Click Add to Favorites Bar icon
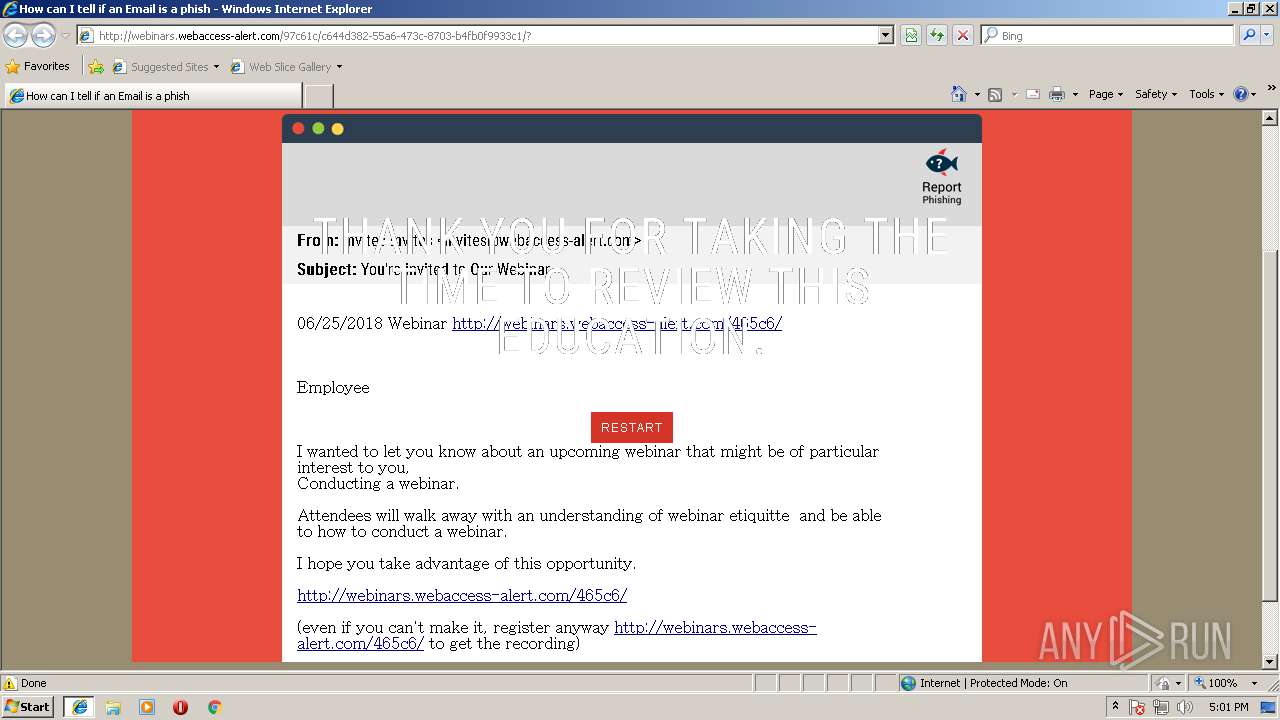1280x720 pixels. tap(96, 67)
